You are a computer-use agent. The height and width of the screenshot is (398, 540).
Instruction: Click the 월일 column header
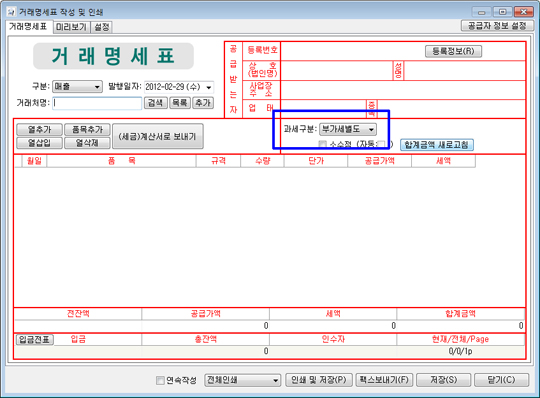point(34,161)
